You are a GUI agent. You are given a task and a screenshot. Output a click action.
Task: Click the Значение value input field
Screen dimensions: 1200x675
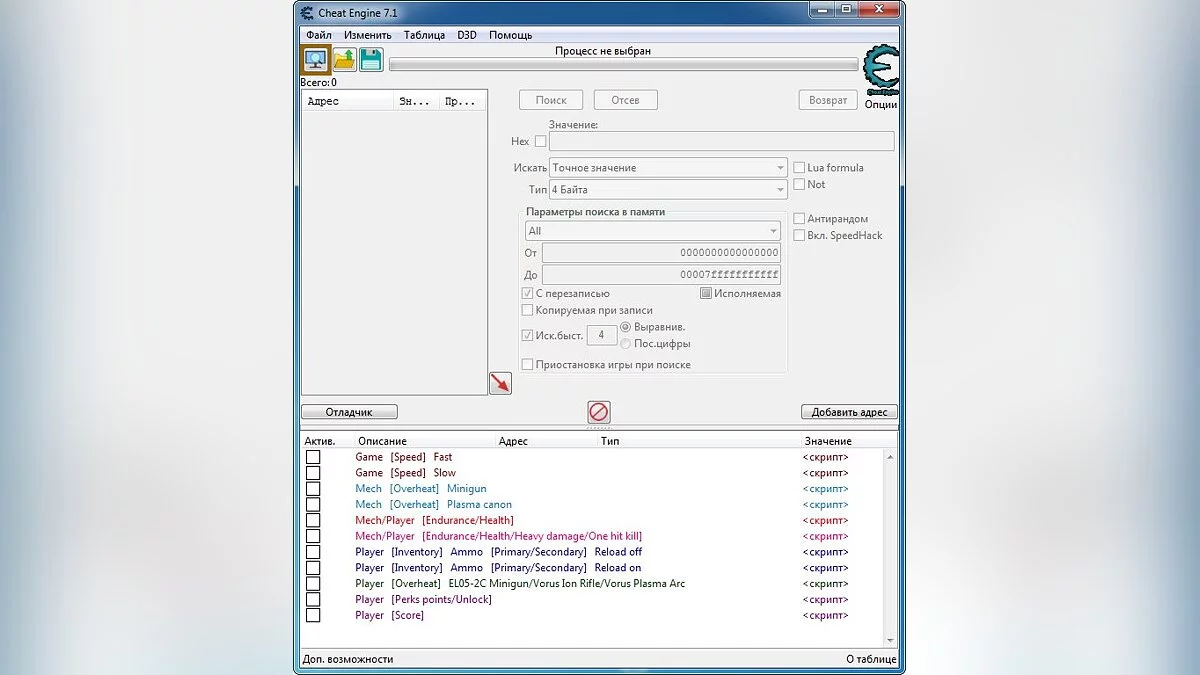point(721,142)
